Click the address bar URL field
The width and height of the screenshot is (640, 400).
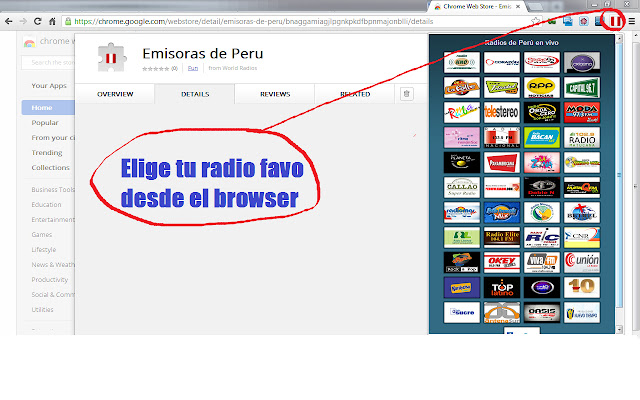302,21
